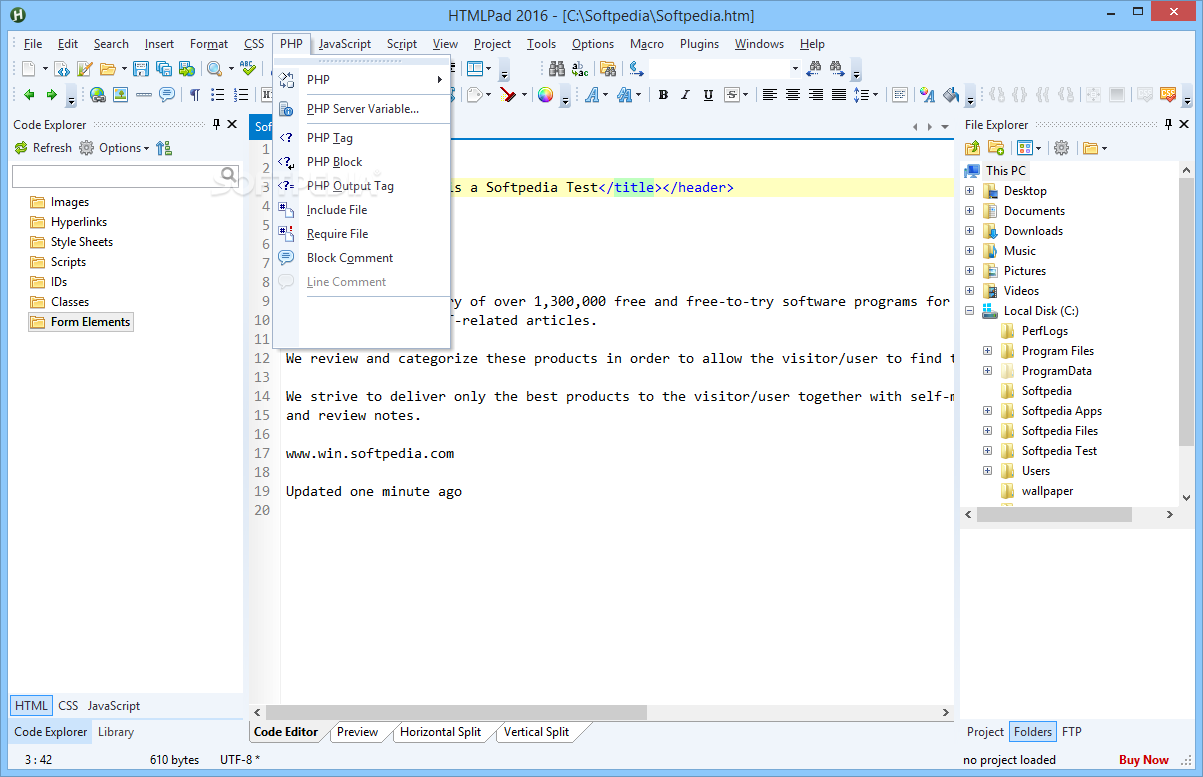Click the UTF-8 encoding status entry
The height and width of the screenshot is (777, 1203).
pyautogui.click(x=240, y=760)
